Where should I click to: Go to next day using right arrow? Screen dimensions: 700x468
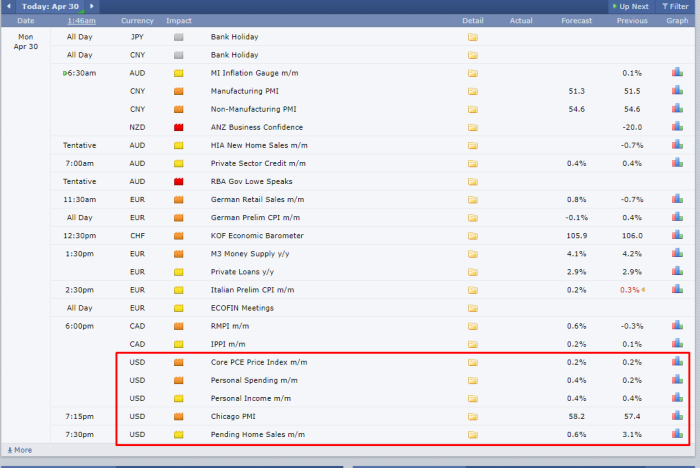92,6
